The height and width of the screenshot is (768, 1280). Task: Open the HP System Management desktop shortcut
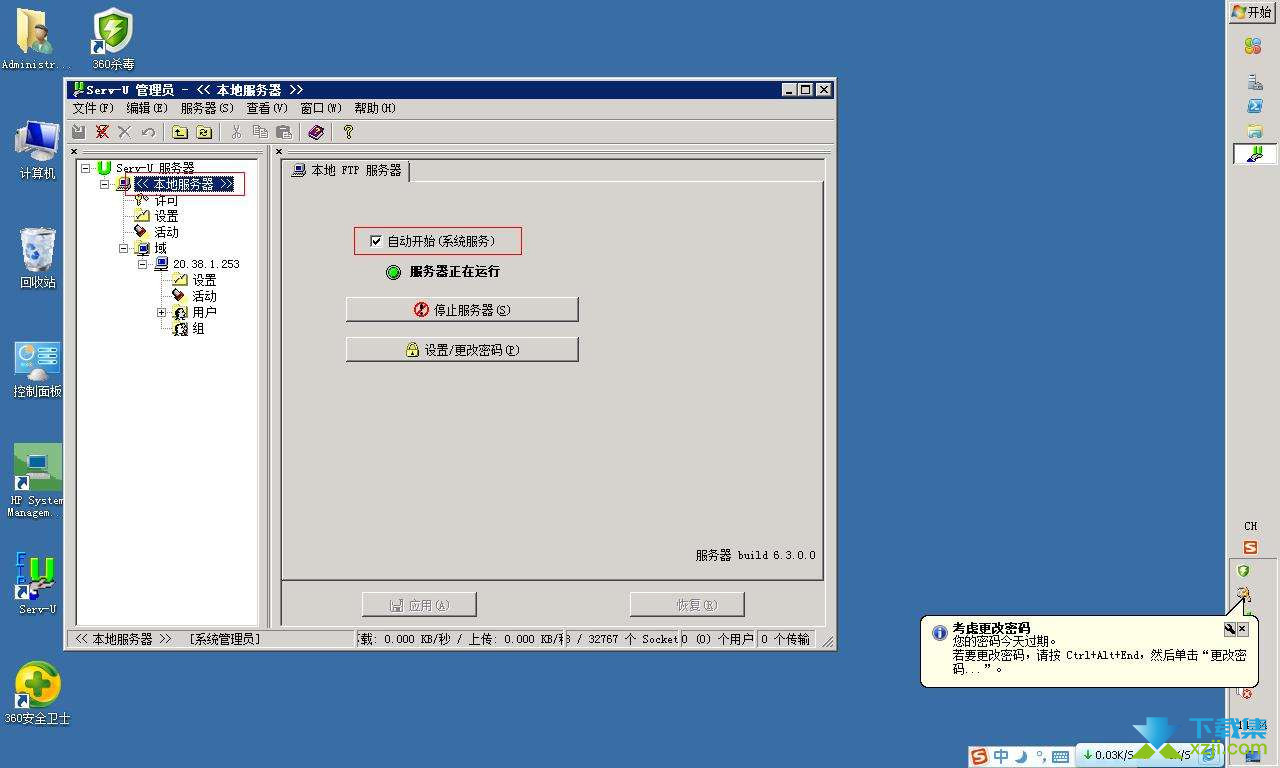[x=36, y=481]
